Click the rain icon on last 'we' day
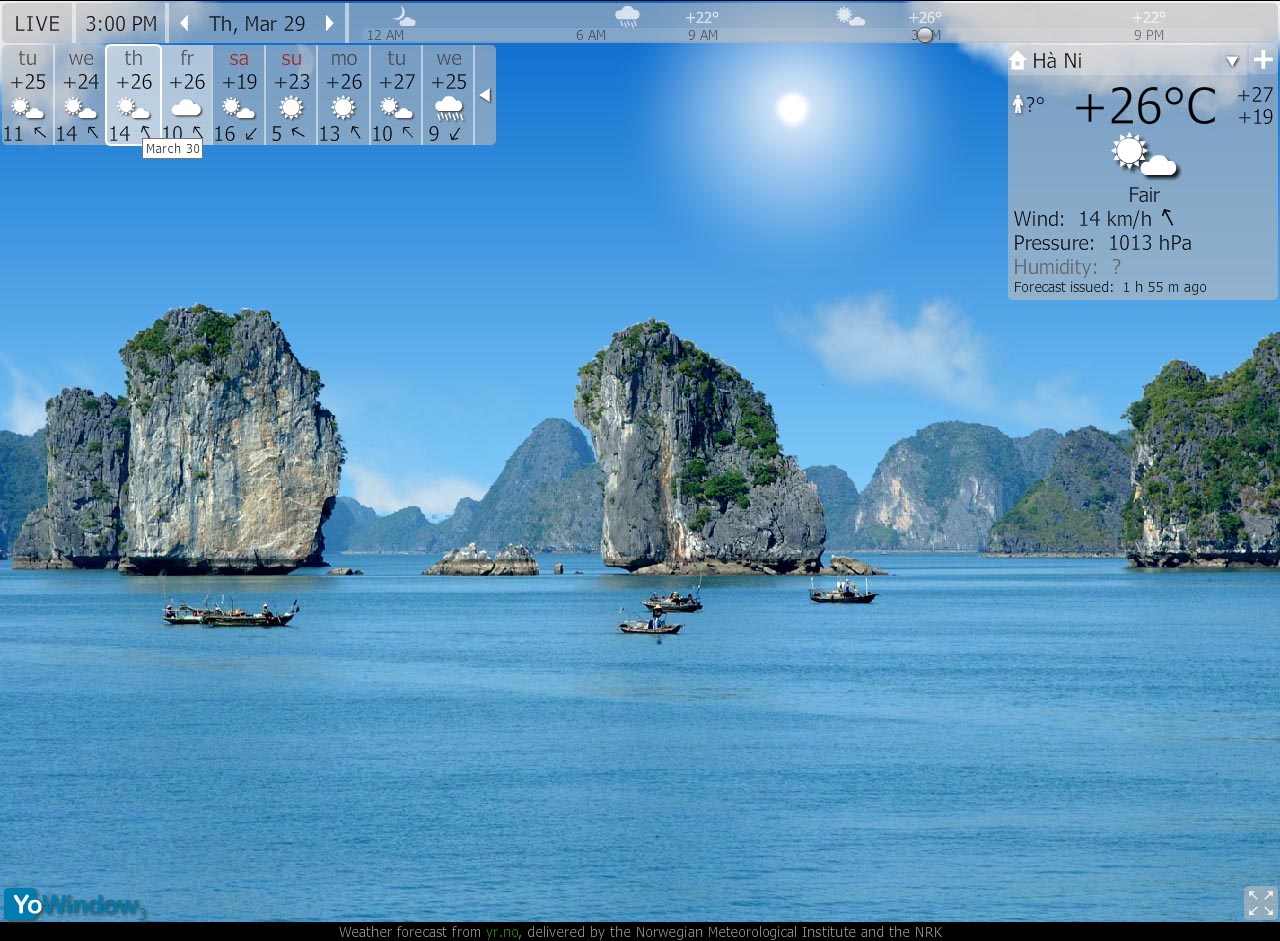Viewport: 1280px width, 941px height. point(449,108)
